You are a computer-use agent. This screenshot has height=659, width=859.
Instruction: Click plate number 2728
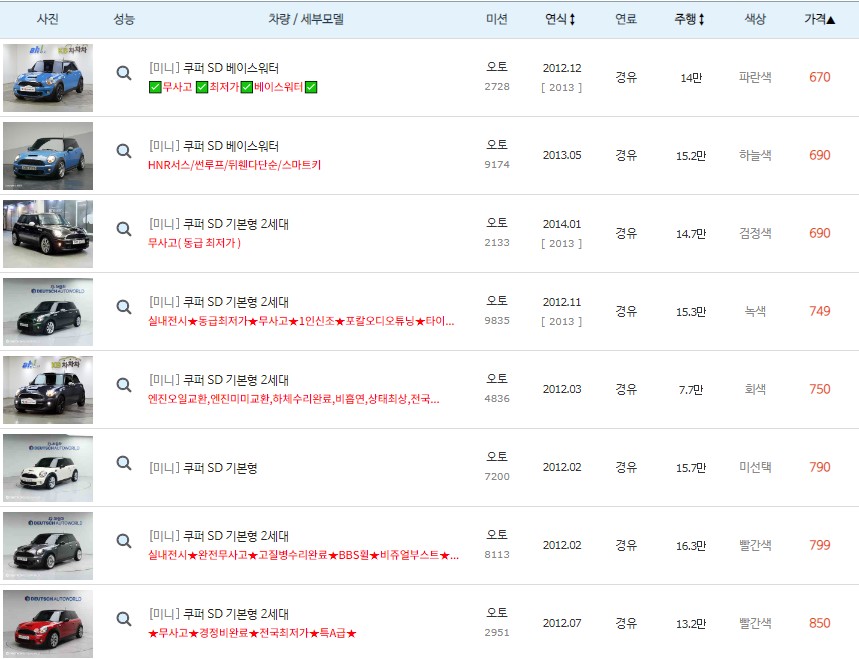pyautogui.click(x=497, y=87)
